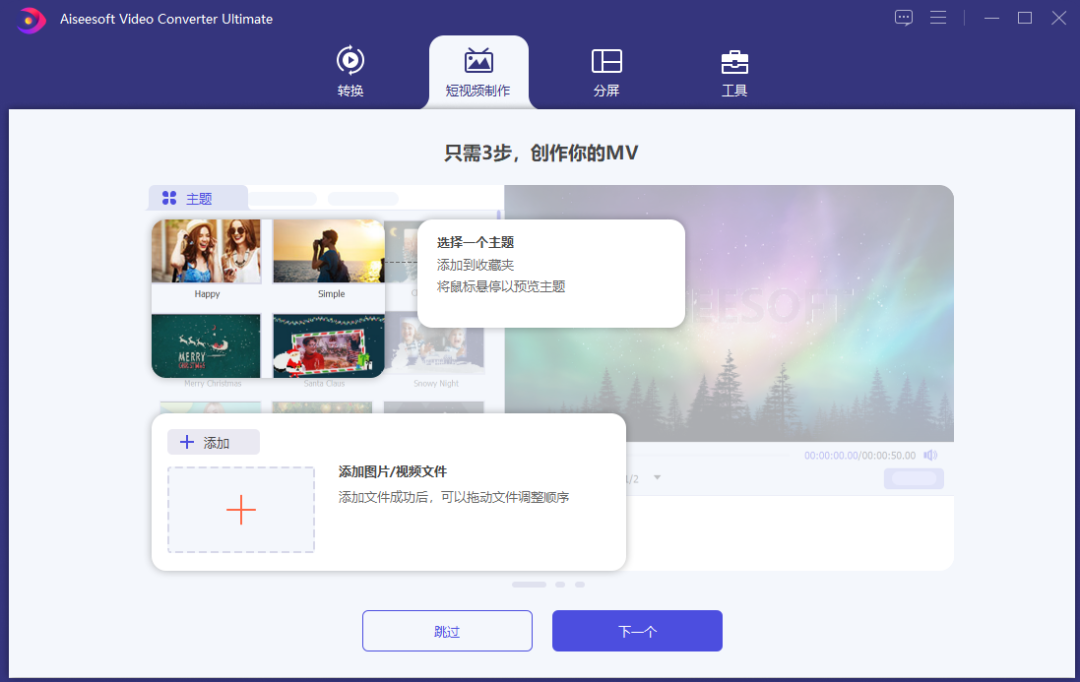Image resolution: width=1080 pixels, height=682 pixels.
Task: Mute using the speaker volume icon
Action: (931, 455)
